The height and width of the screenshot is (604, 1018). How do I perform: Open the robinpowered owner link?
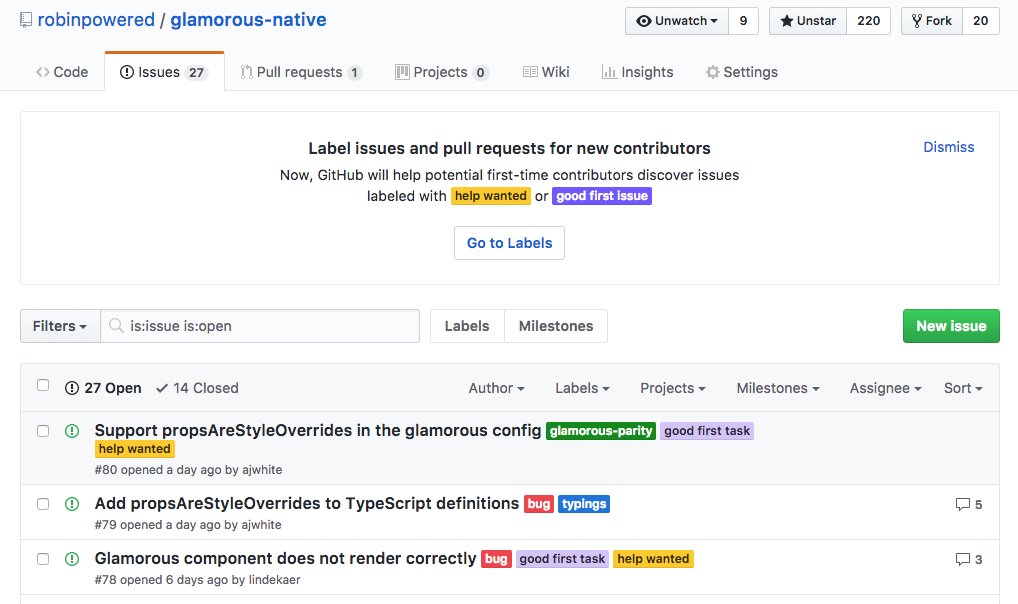click(x=96, y=20)
